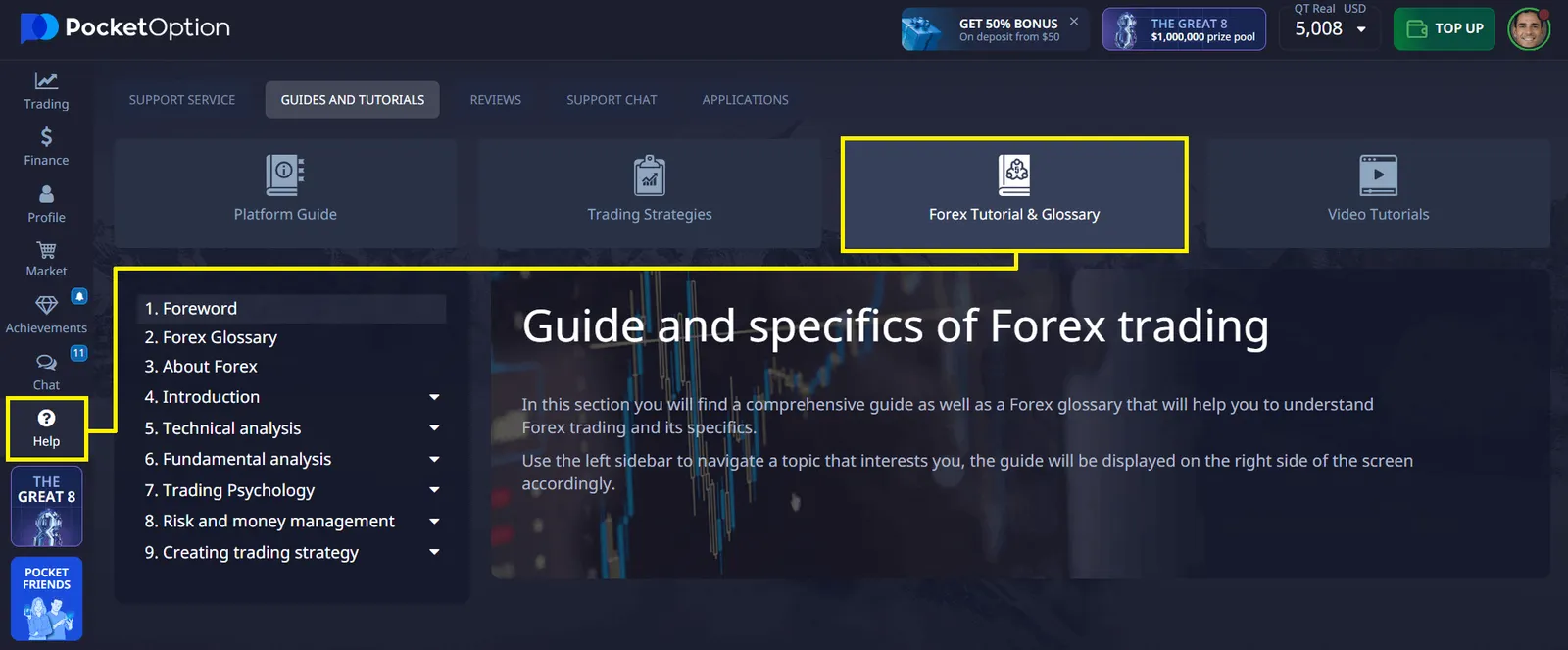Image resolution: width=1568 pixels, height=650 pixels.
Task: Switch to the Reviews tab
Action: 495,100
